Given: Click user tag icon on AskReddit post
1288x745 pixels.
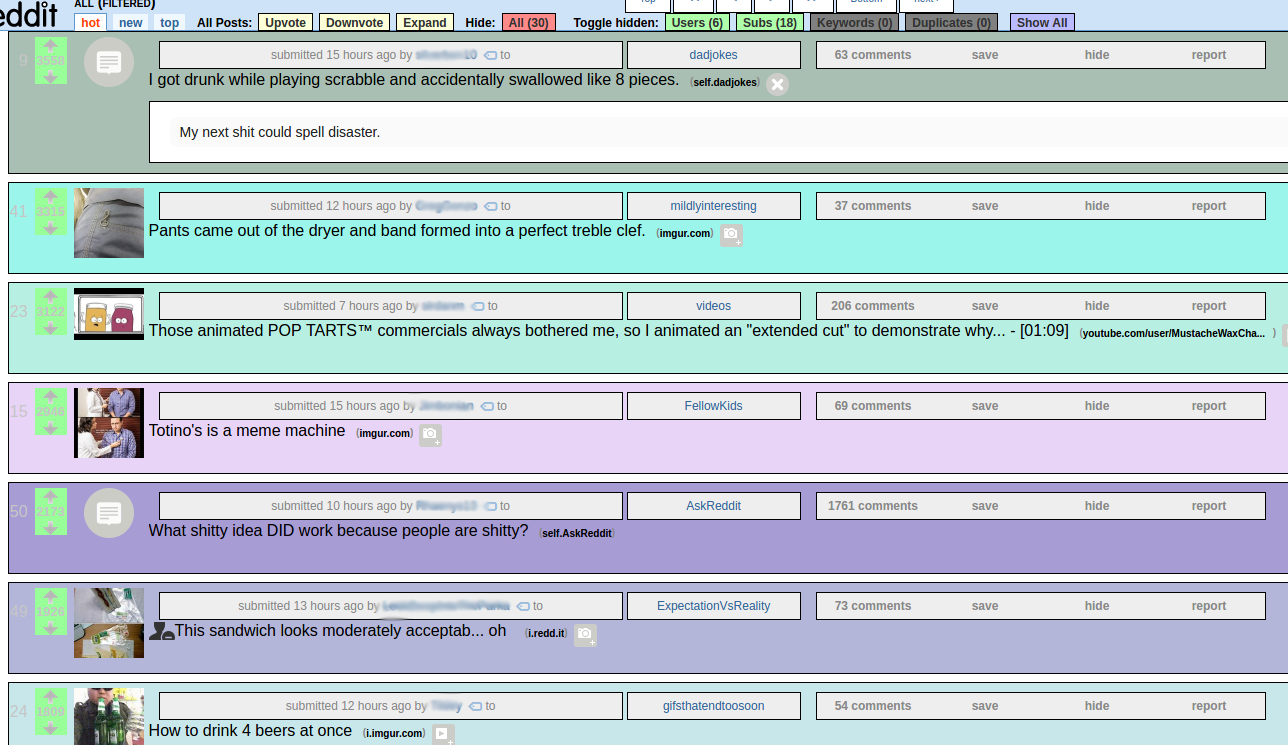Looking at the screenshot, I should (x=491, y=506).
